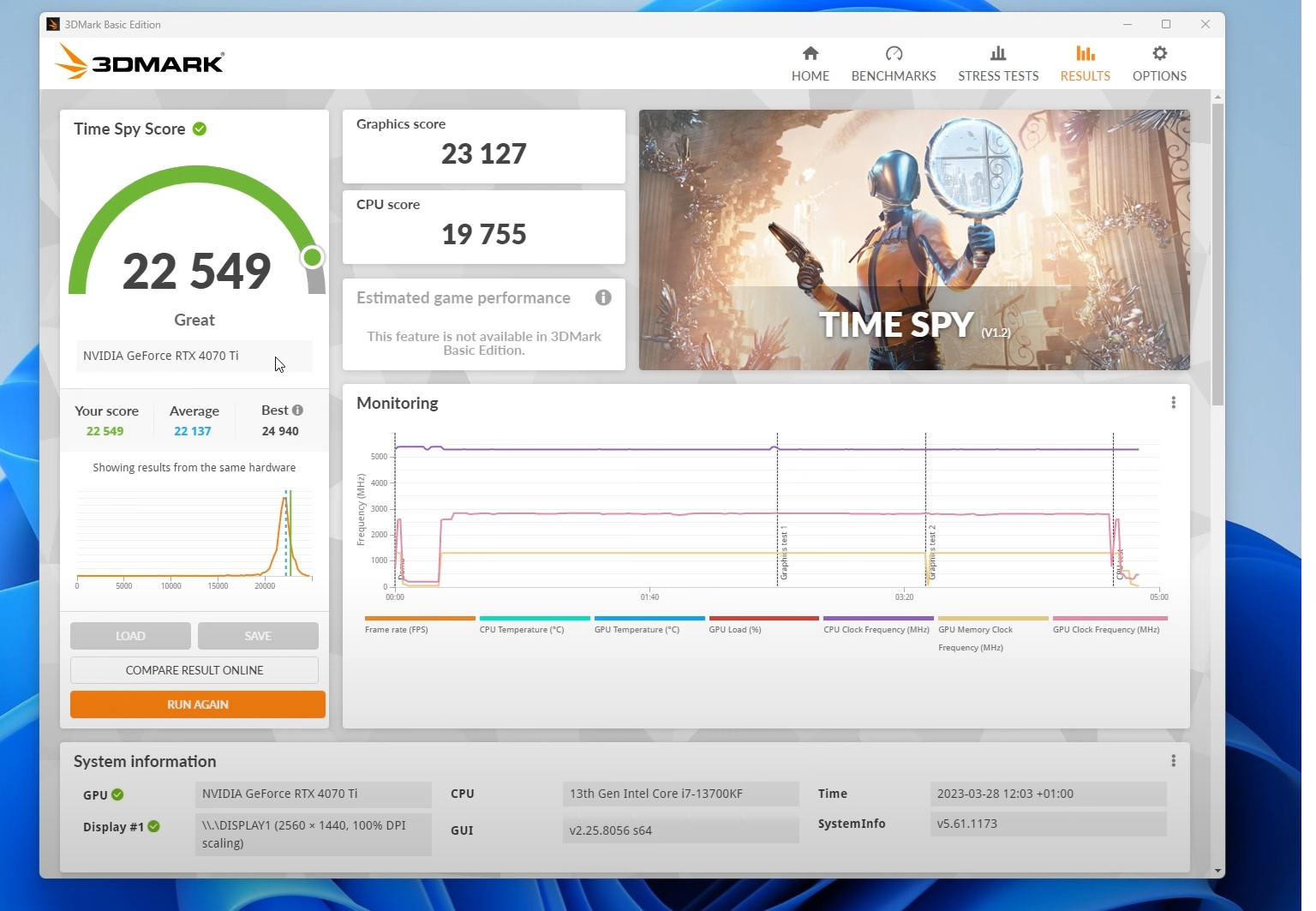This screenshot has width=1316, height=911.
Task: Click the scrollbar down arrow
Action: click(x=1217, y=871)
